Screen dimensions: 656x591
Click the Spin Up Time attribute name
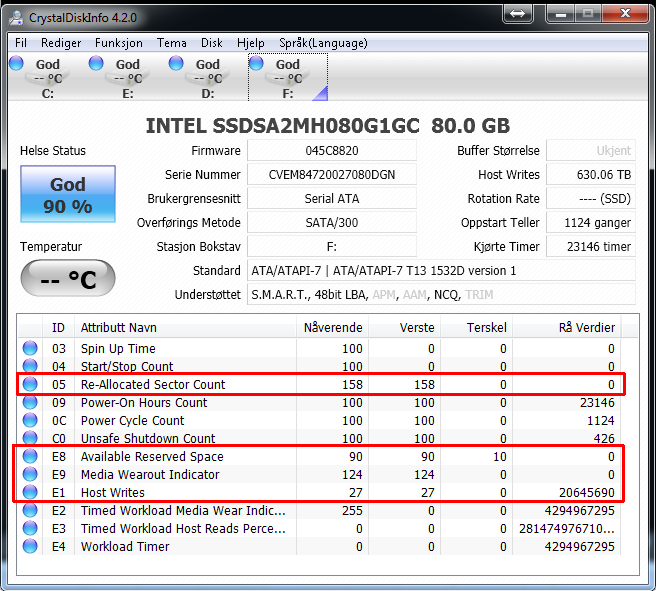118,348
